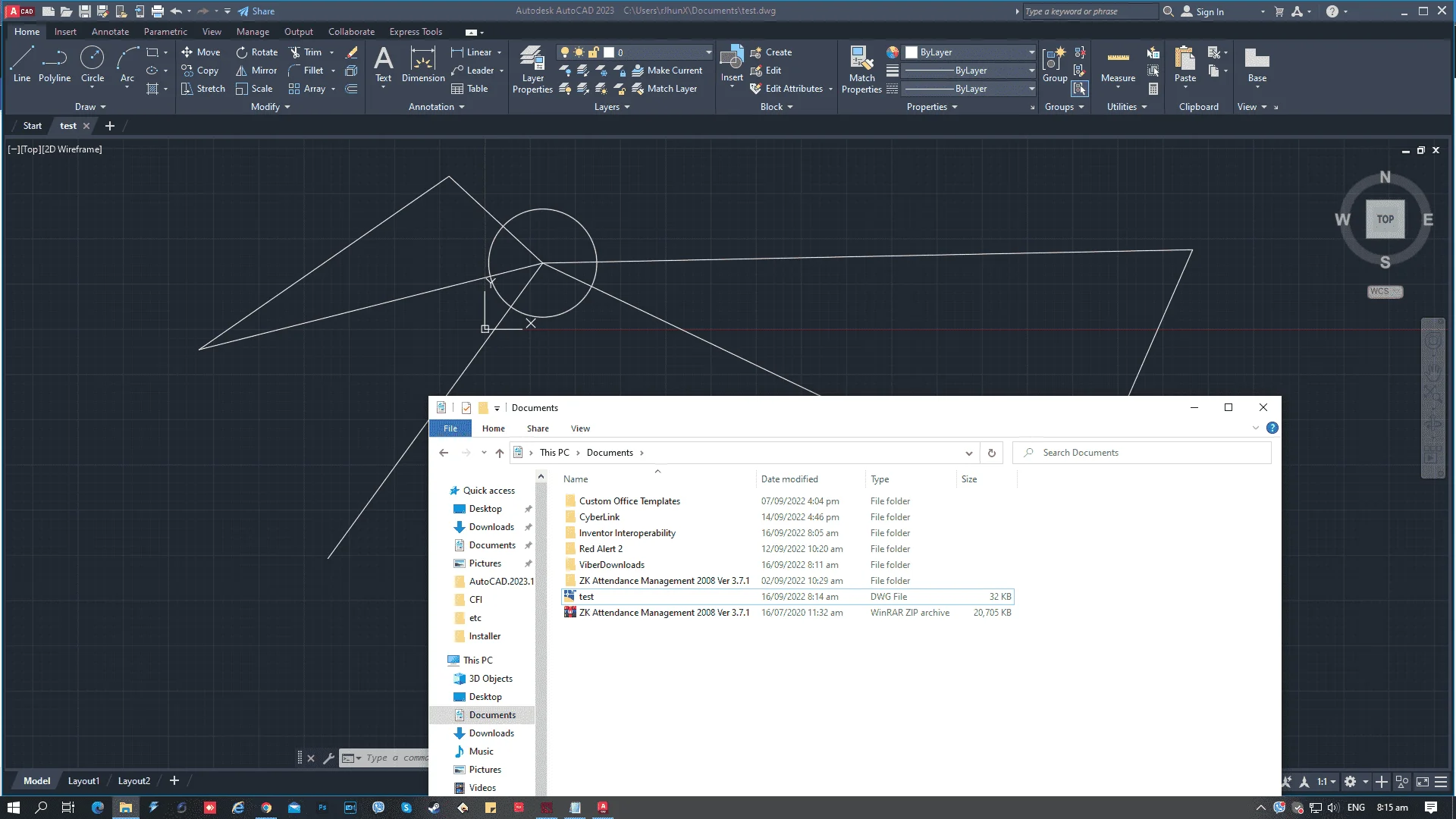Image resolution: width=1456 pixels, height=819 pixels.
Task: Open the Layout1 tab
Action: pos(83,781)
